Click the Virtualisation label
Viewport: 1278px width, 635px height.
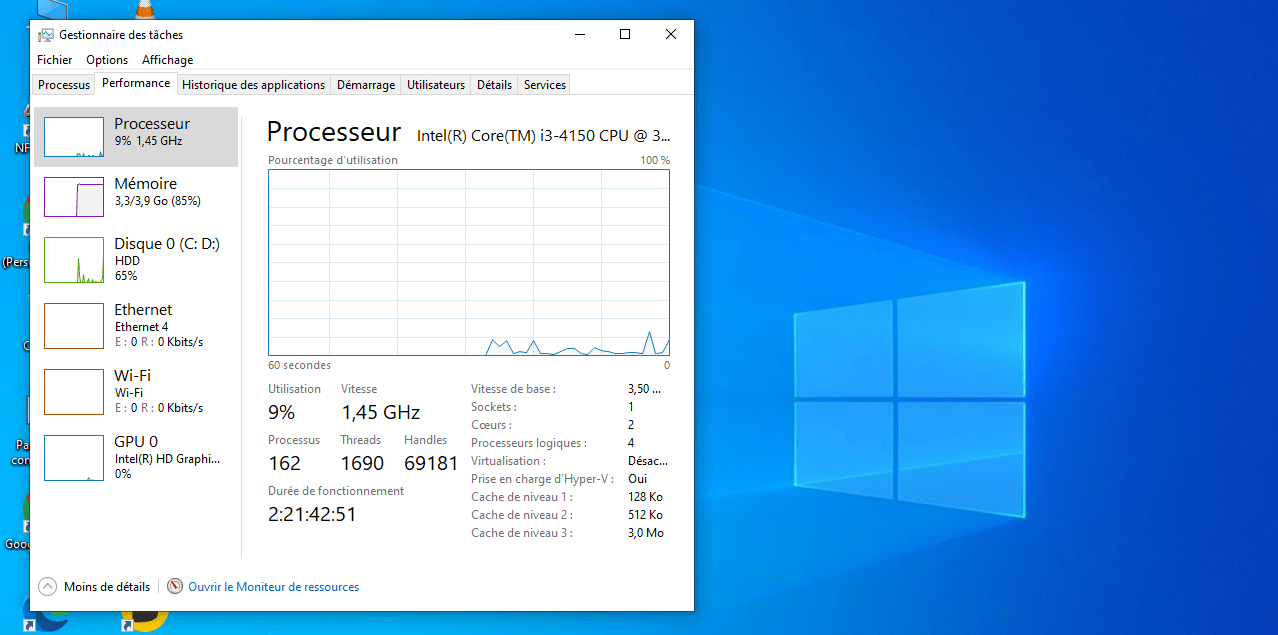tap(508, 461)
